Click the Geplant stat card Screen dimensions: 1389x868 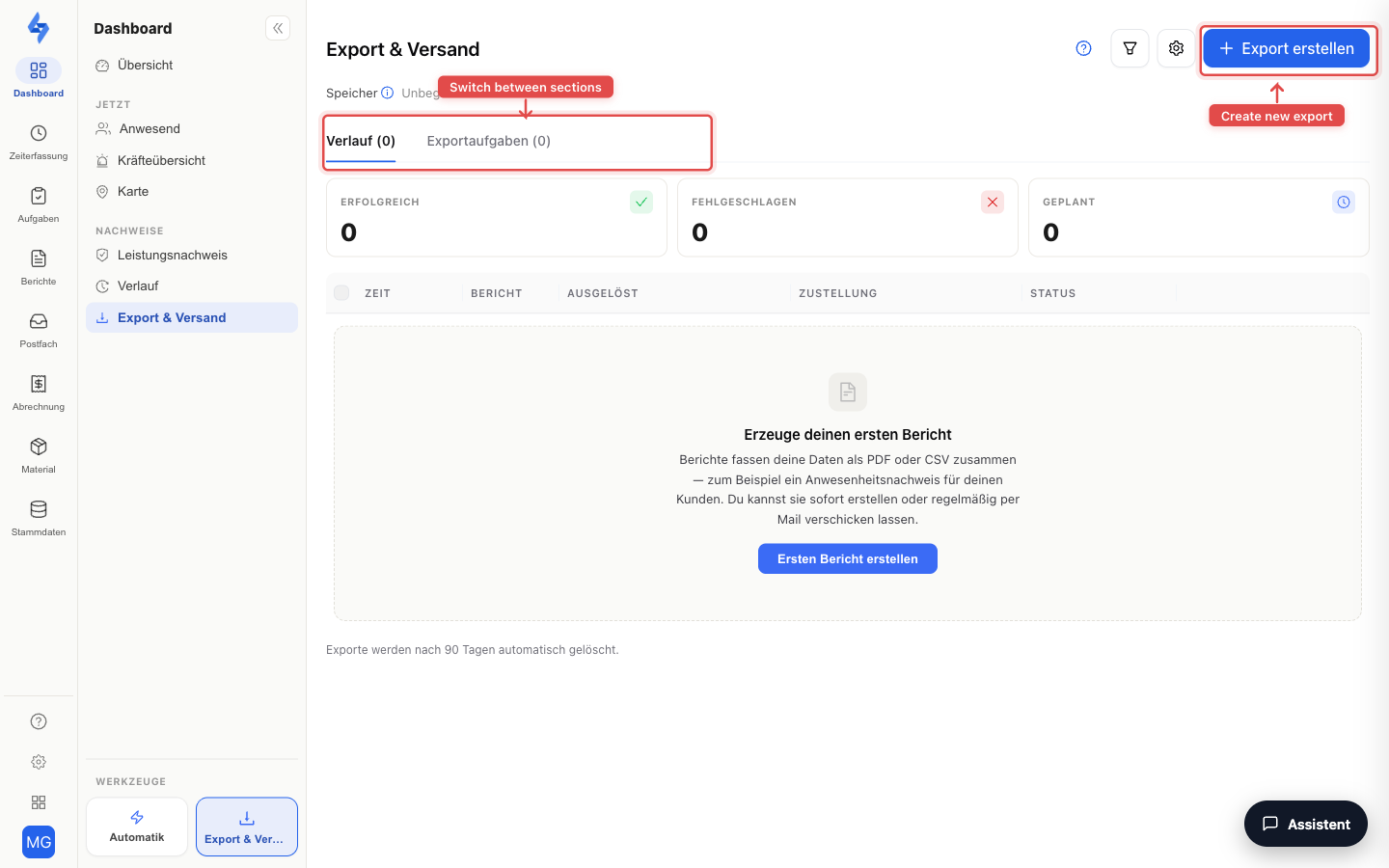coord(1199,217)
